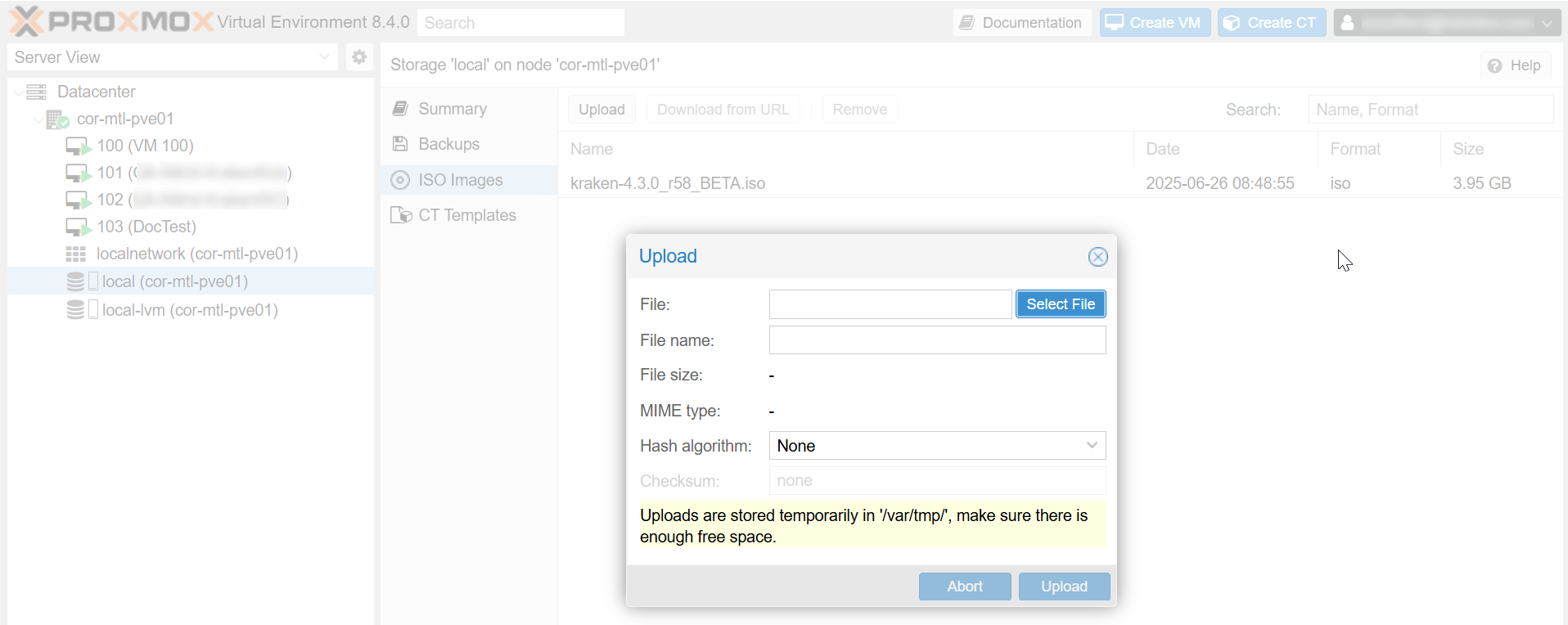The height and width of the screenshot is (625, 1568).
Task: Collapse the cor-mtl-pve01 tree node
Action: click(x=38, y=119)
